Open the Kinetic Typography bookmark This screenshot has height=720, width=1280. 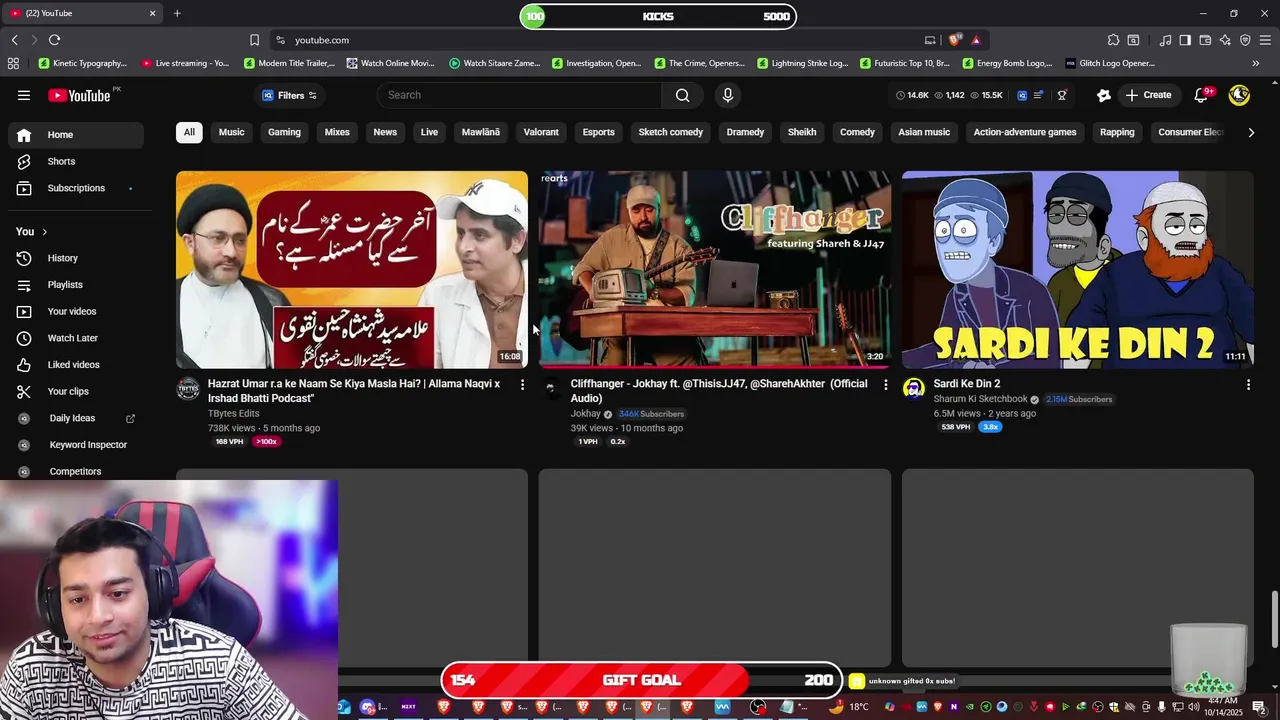pos(82,63)
